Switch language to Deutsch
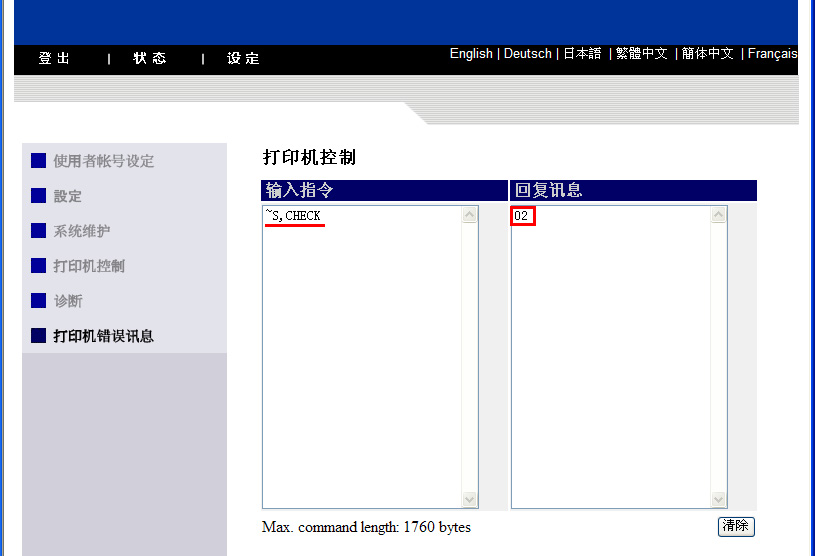This screenshot has height=556, width=815. 527,54
